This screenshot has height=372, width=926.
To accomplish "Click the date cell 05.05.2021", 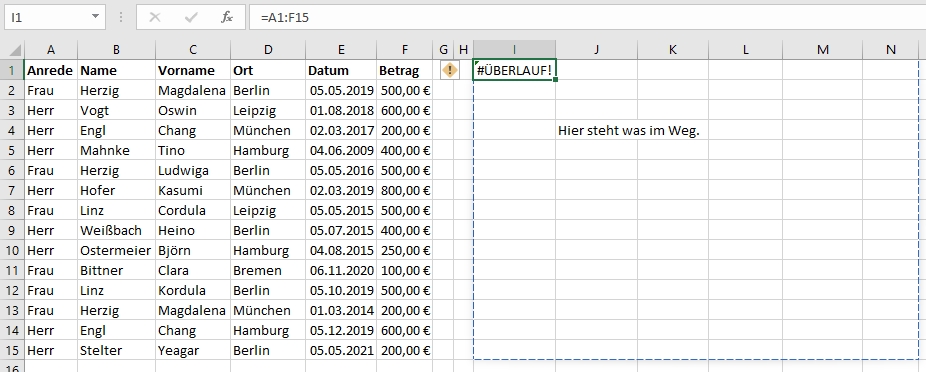I will click(x=341, y=350).
